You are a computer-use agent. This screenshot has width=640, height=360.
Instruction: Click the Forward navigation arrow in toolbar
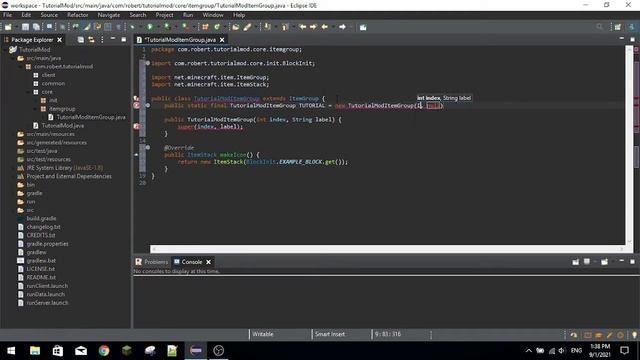(x=342, y=27)
